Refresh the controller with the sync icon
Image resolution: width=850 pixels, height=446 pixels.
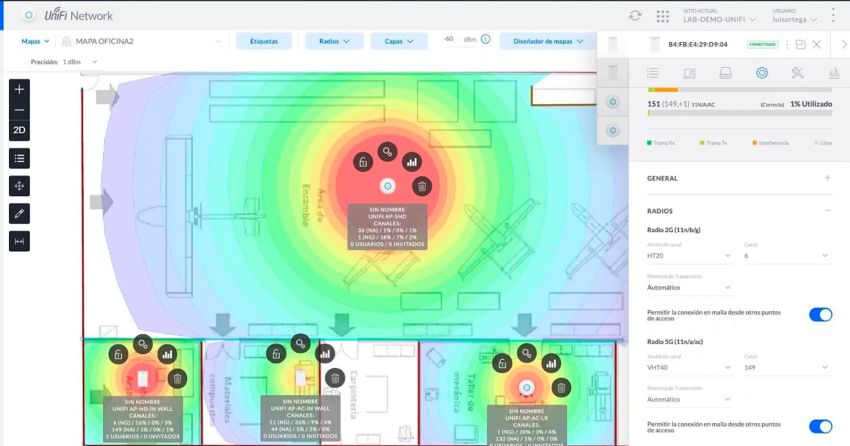tap(635, 16)
